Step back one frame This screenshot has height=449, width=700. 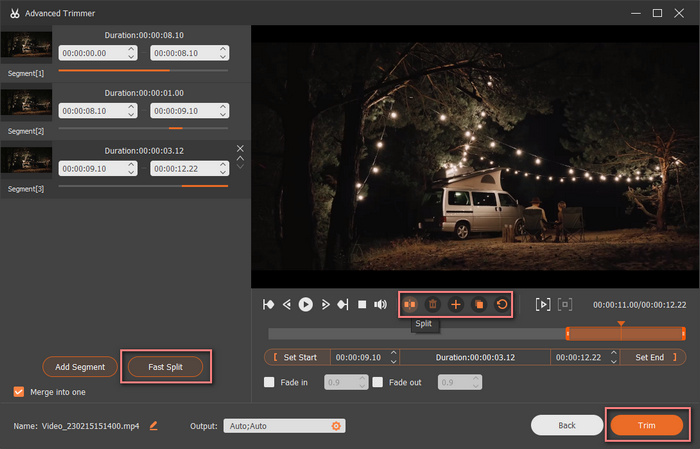(x=287, y=304)
